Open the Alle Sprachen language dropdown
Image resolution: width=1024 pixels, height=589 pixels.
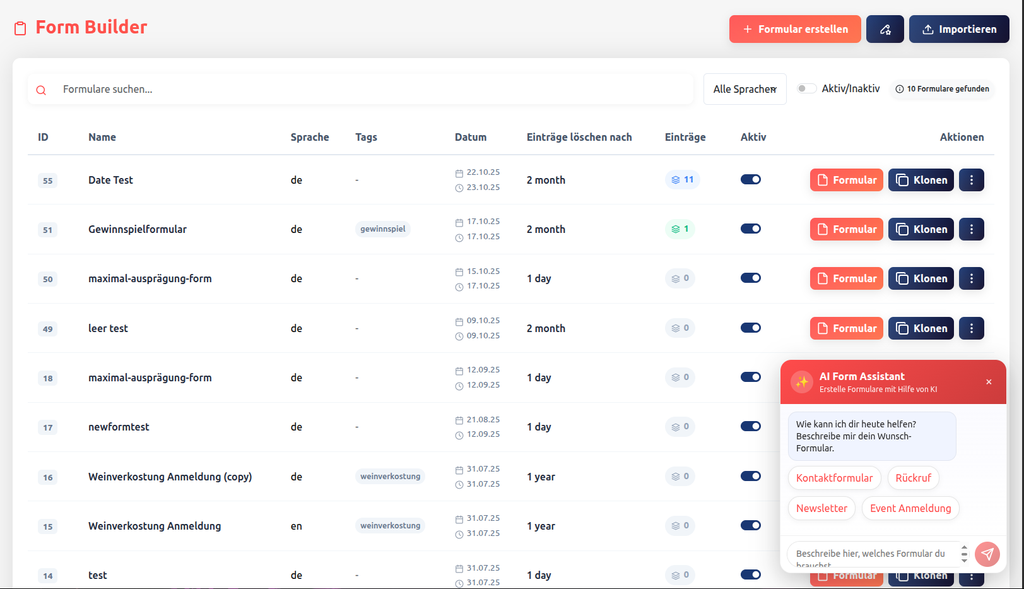tap(744, 89)
